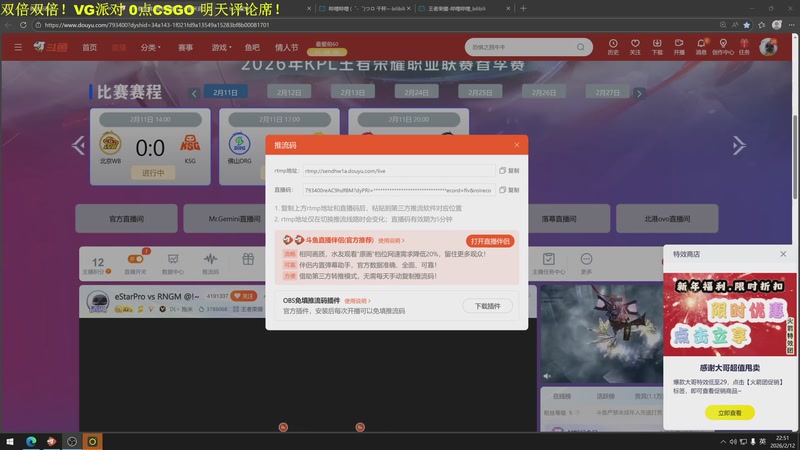Screen dimensions: 800x450
Task: Open the 下载 download icon
Action: click(x=657, y=47)
